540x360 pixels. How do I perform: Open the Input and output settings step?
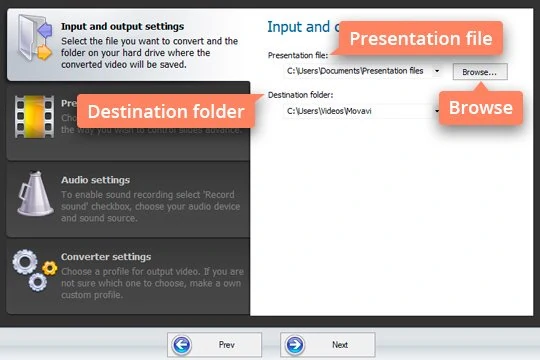[x=128, y=45]
